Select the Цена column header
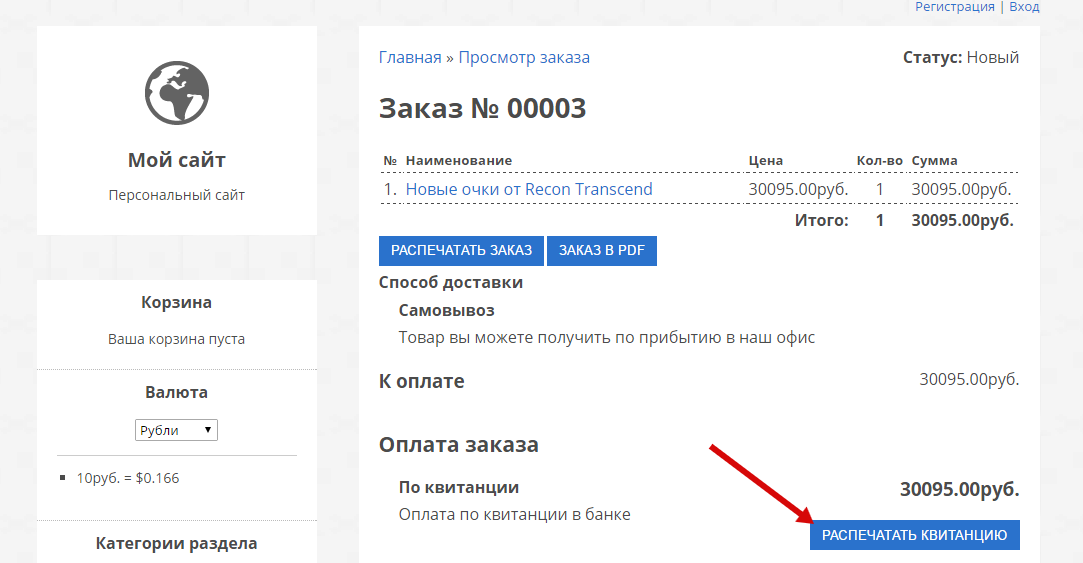 (765, 160)
